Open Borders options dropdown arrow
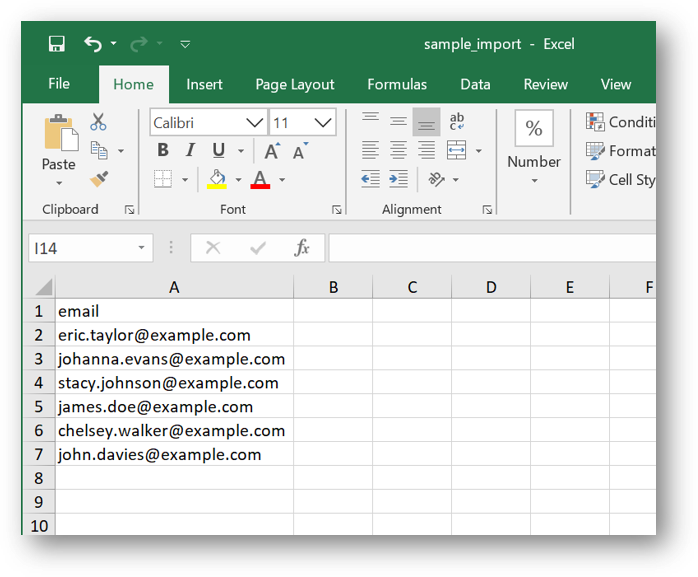The height and width of the screenshot is (577, 698). [x=185, y=180]
